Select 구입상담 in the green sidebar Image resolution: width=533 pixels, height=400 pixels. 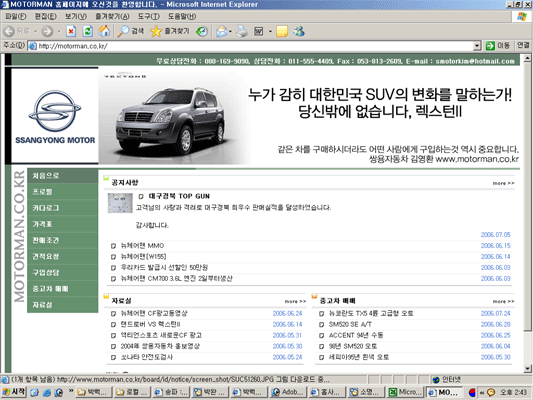(63, 273)
